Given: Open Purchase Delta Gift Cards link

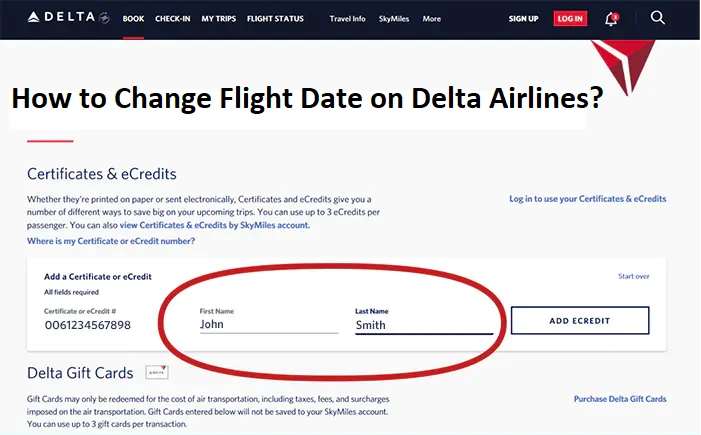Looking at the screenshot, I should point(619,399).
